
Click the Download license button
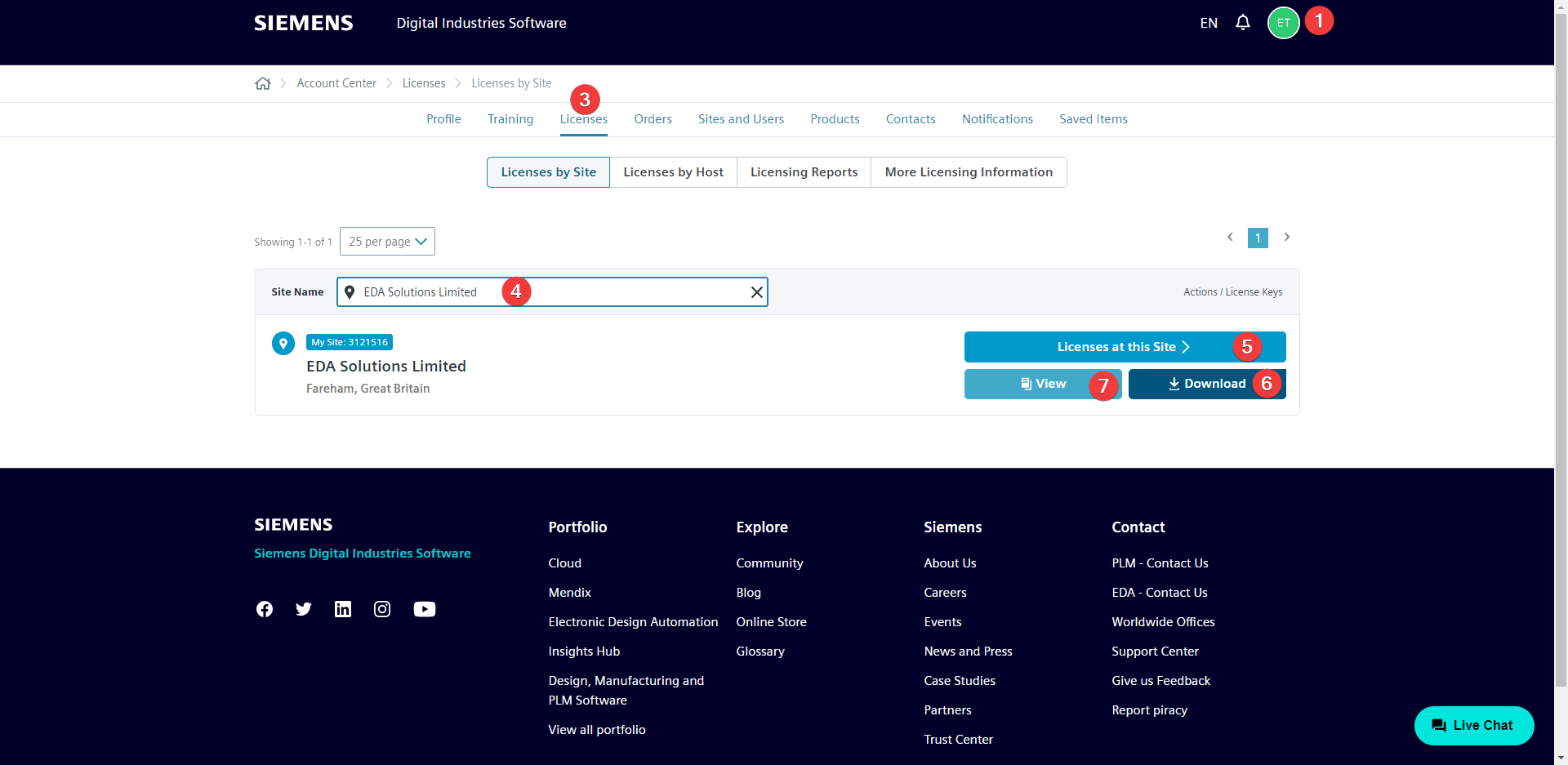click(1207, 384)
